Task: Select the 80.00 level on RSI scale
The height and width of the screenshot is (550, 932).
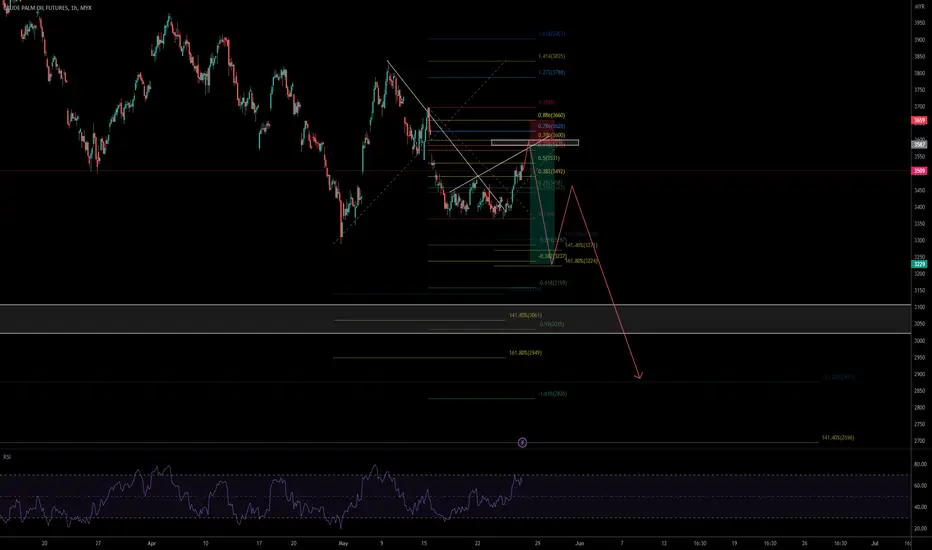Action: (x=919, y=464)
